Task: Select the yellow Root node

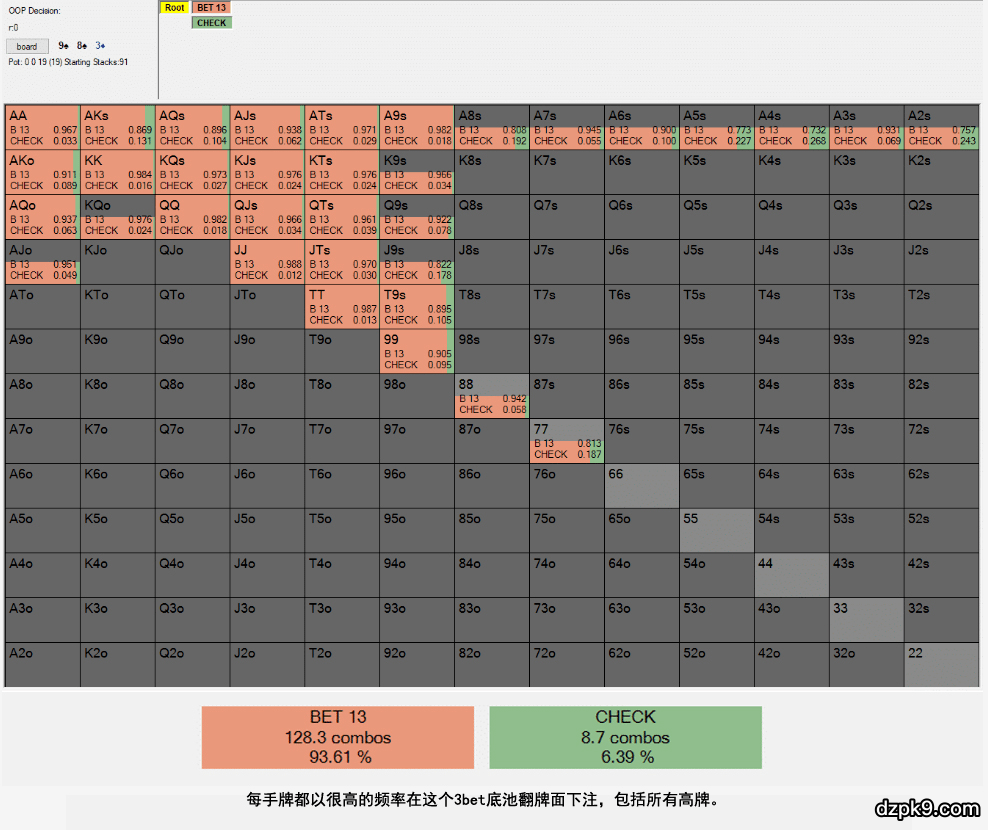Action: click(175, 7)
